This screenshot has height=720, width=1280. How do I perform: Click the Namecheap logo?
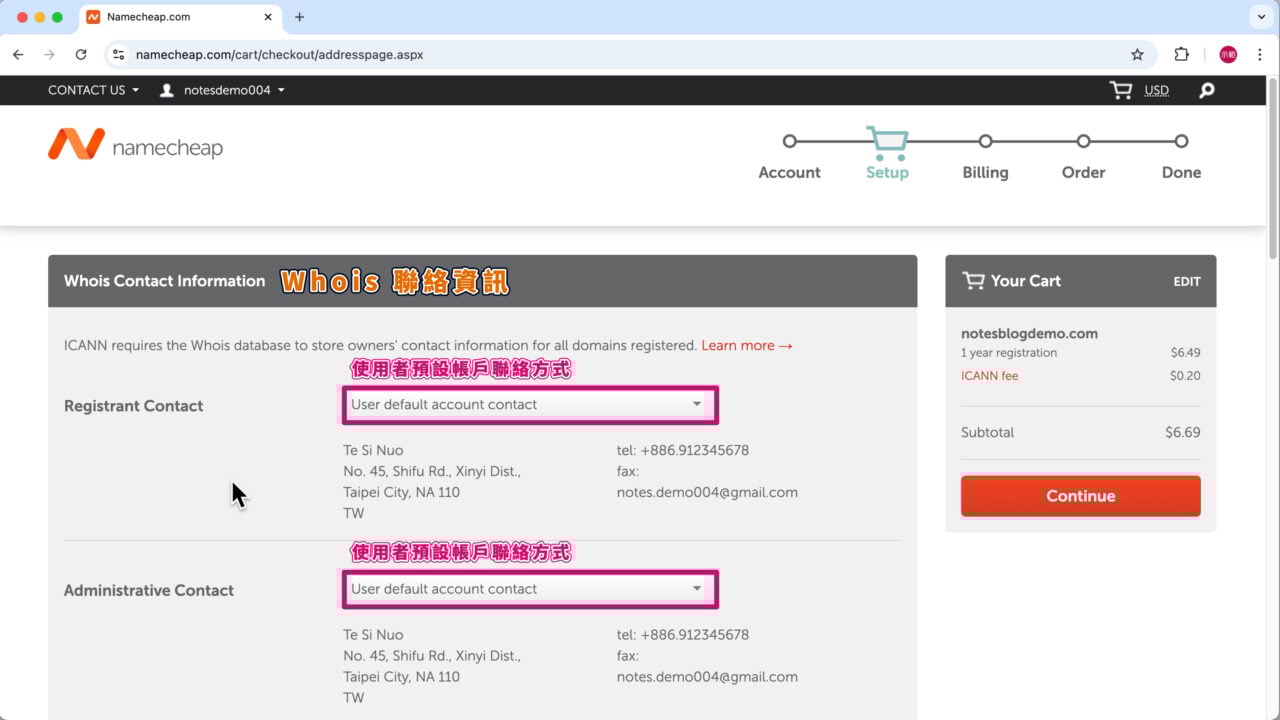(134, 144)
